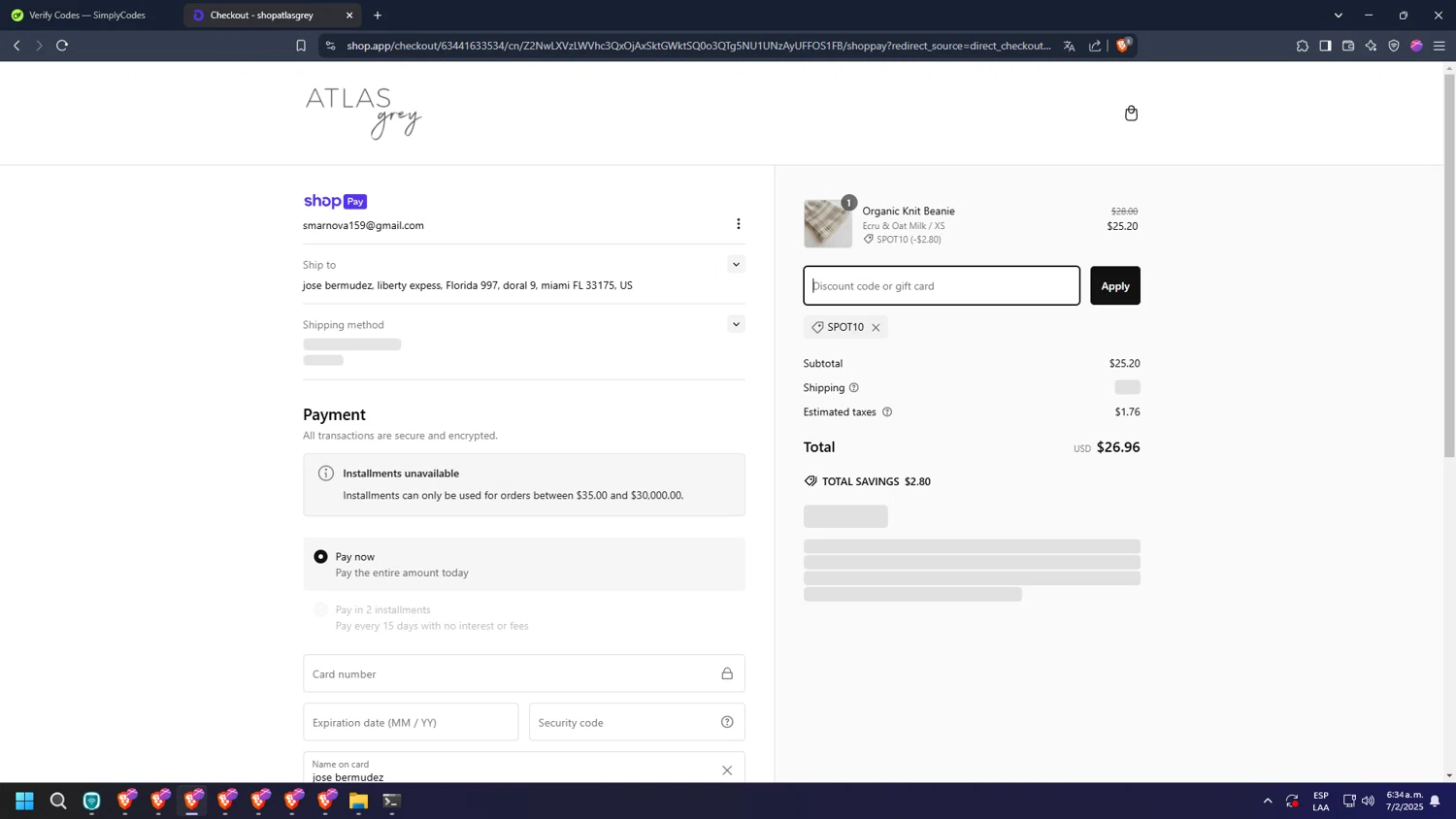1456x819 pixels.
Task: Click the SPOT10 discount tag
Action: (x=845, y=327)
